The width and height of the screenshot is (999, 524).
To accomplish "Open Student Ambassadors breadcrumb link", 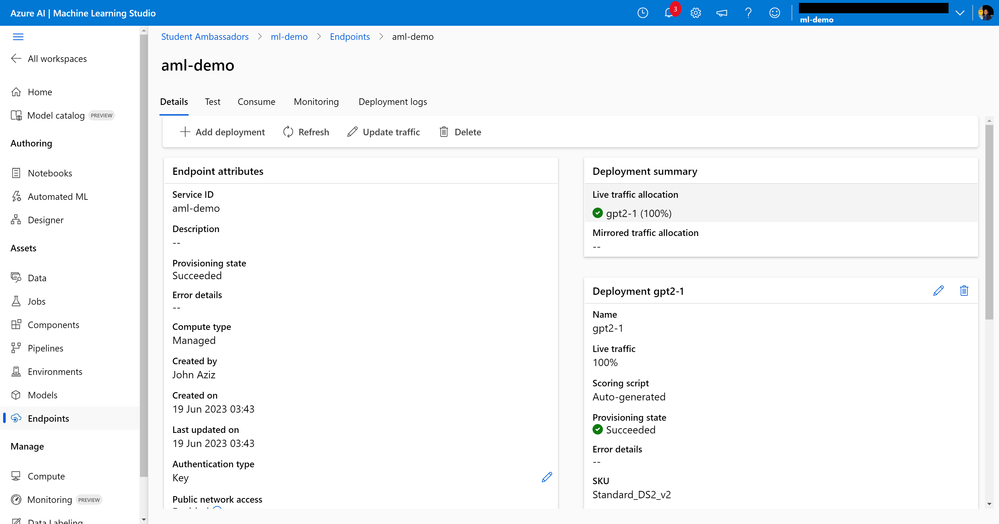I will click(205, 36).
